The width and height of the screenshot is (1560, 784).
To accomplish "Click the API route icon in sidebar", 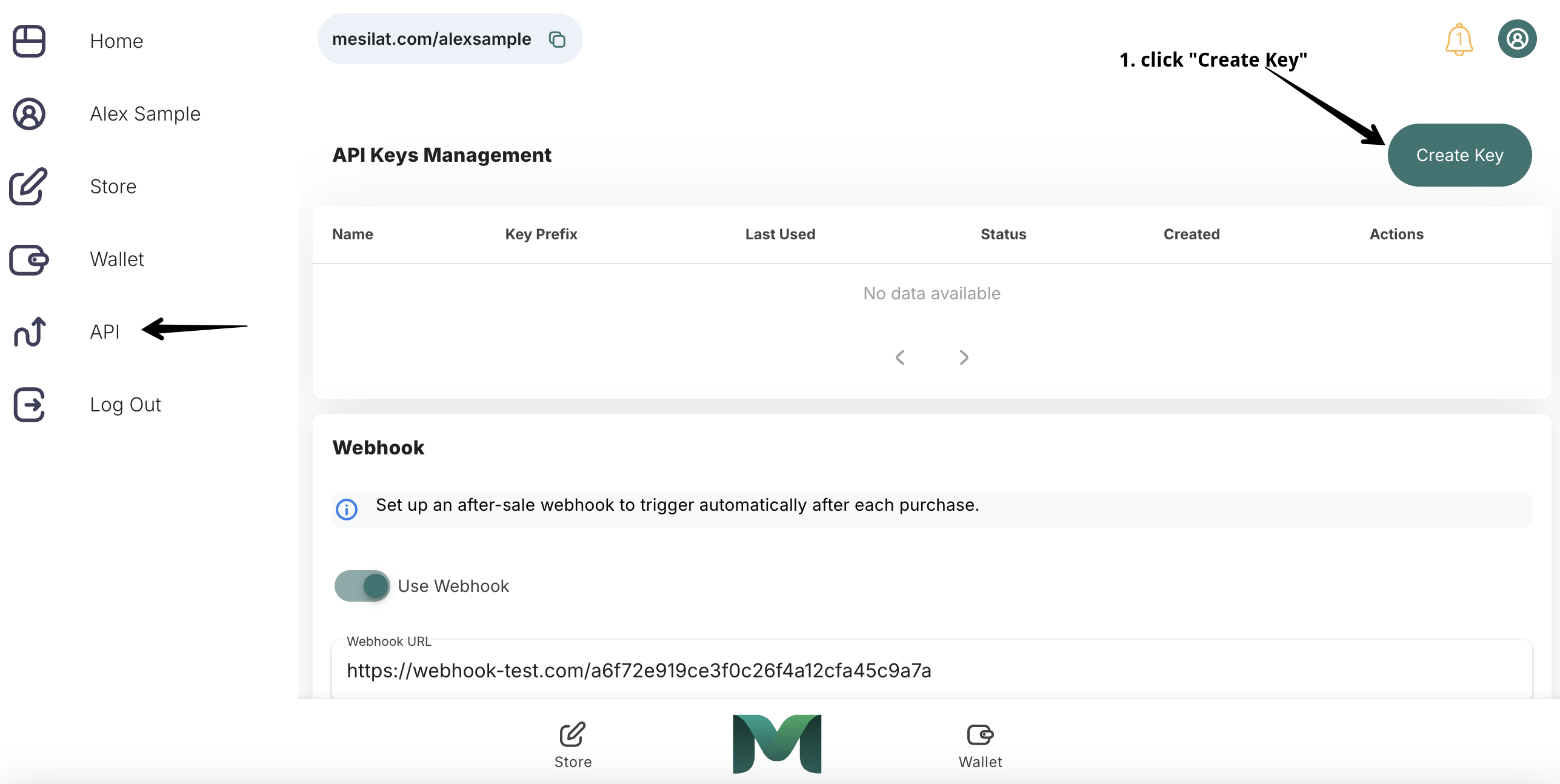I will click(x=29, y=332).
